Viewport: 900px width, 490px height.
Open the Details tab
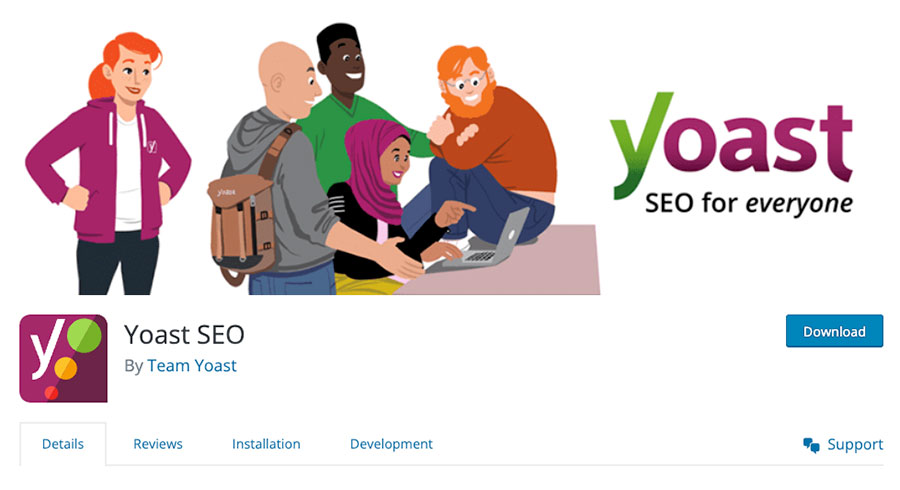click(63, 444)
